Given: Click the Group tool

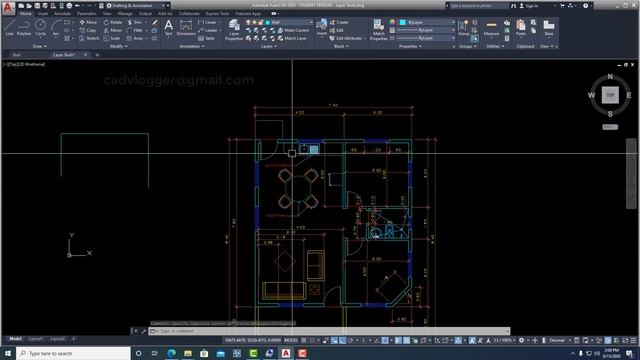Looking at the screenshot, I should (x=463, y=28).
